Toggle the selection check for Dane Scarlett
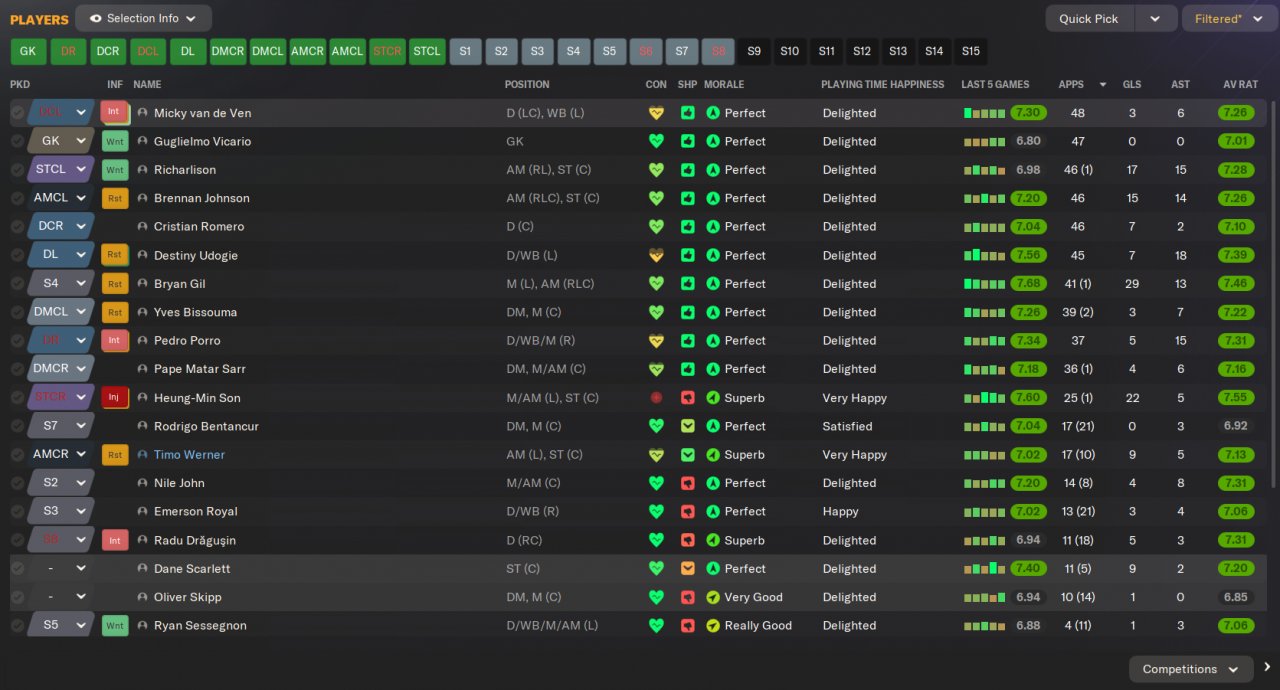 pos(17,568)
